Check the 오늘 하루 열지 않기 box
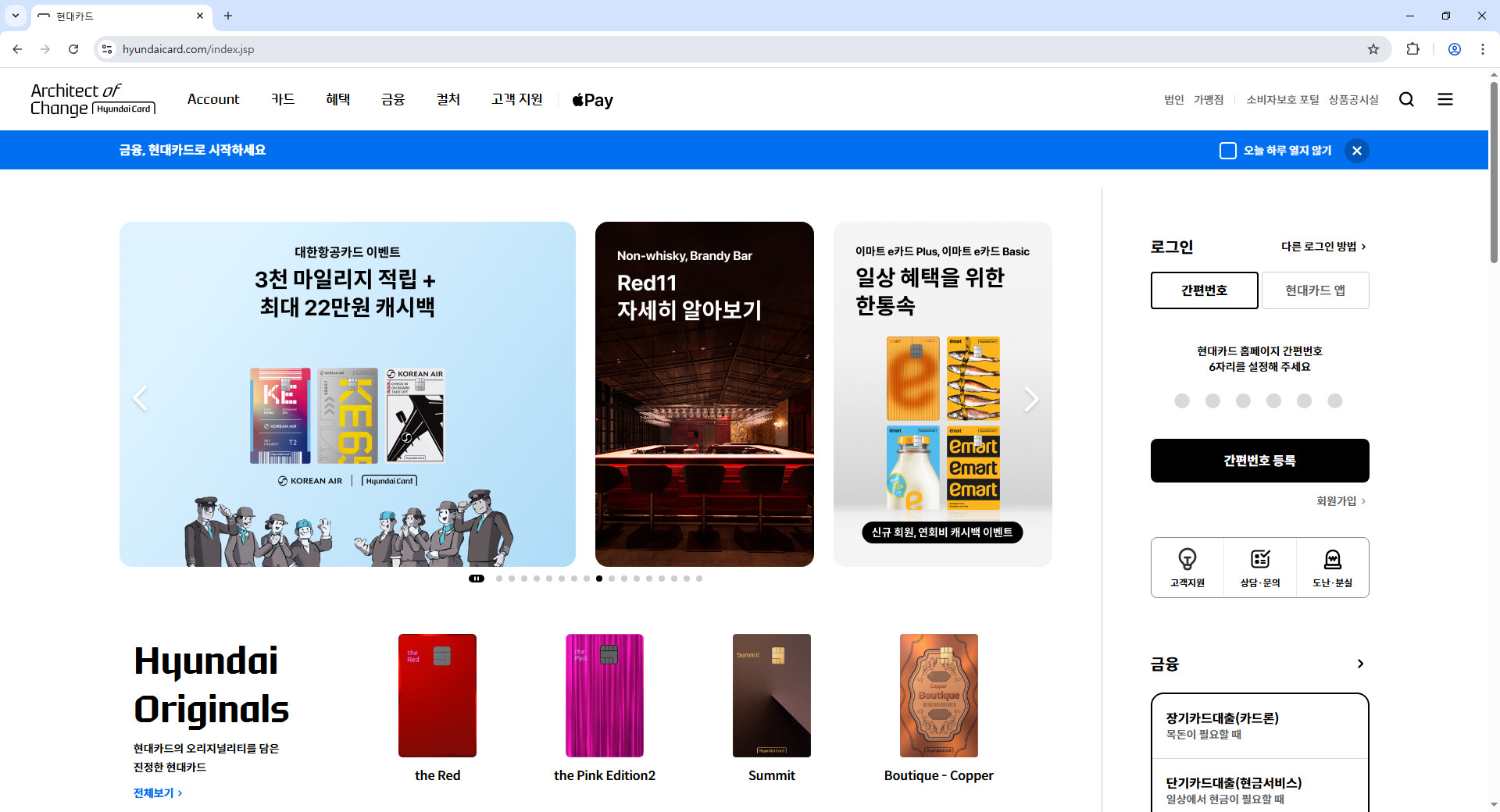Screen dimensions: 1500x812 click(1228, 150)
